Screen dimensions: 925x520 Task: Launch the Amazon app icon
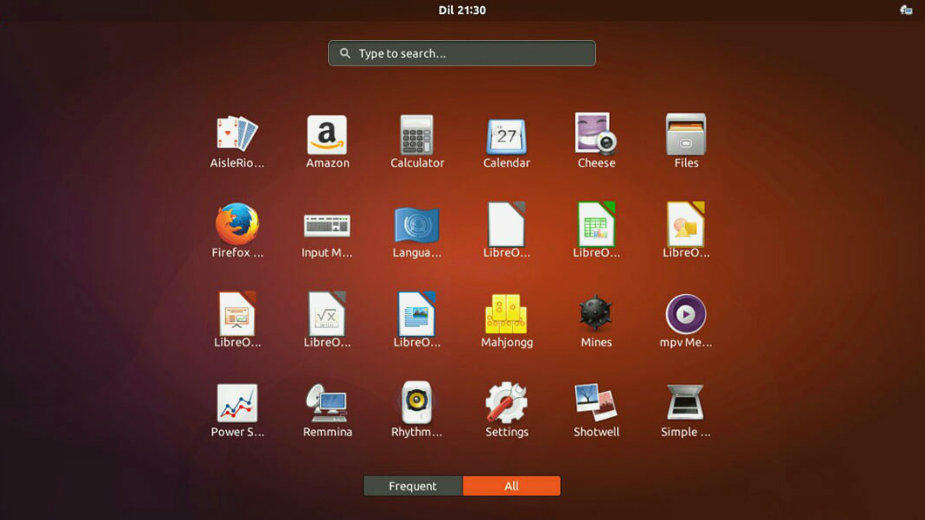pos(327,135)
